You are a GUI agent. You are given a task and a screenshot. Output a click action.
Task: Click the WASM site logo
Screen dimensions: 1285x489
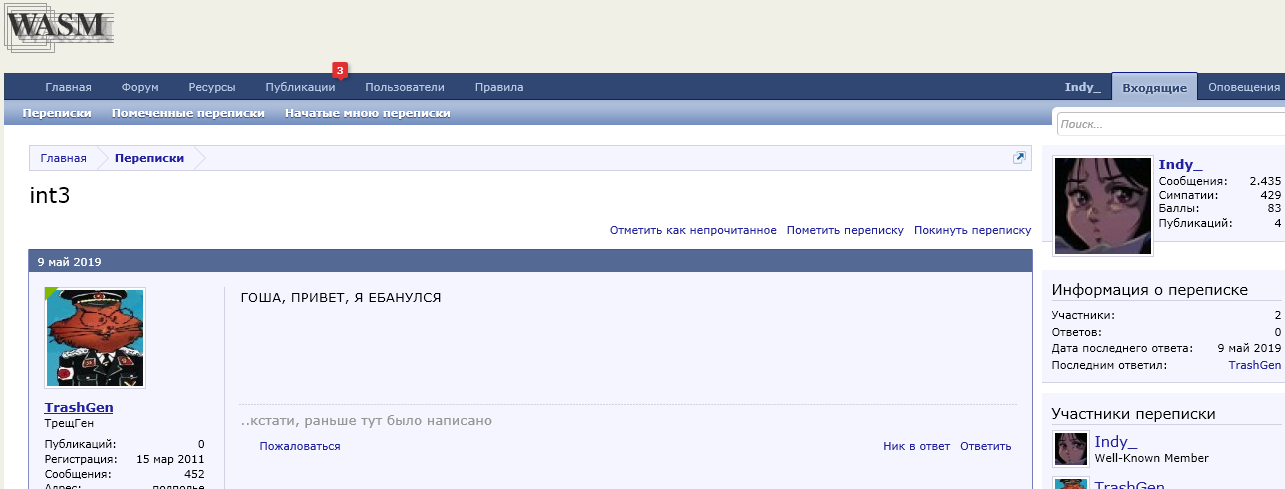coord(60,29)
